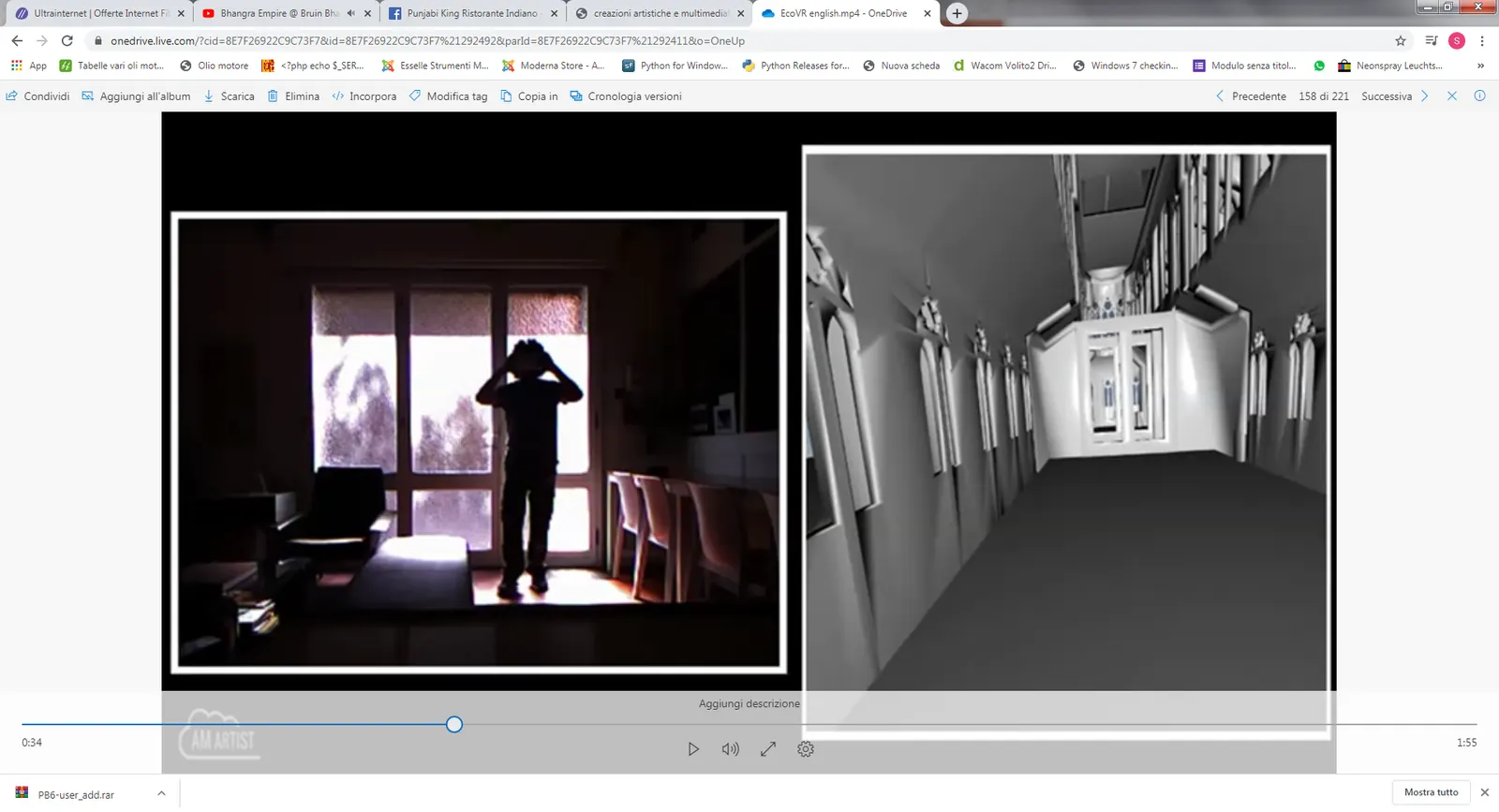
Task: Open Python Releases bookmark
Action: (795, 66)
